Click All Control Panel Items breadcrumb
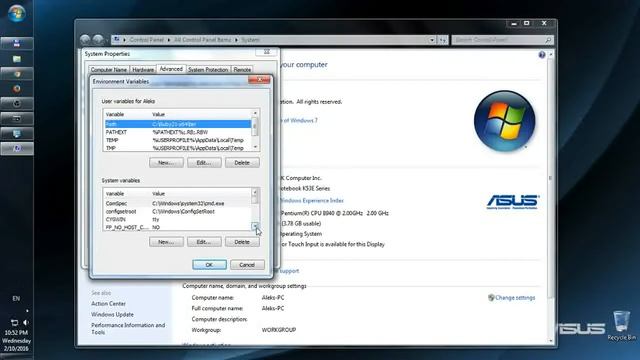 (202, 40)
